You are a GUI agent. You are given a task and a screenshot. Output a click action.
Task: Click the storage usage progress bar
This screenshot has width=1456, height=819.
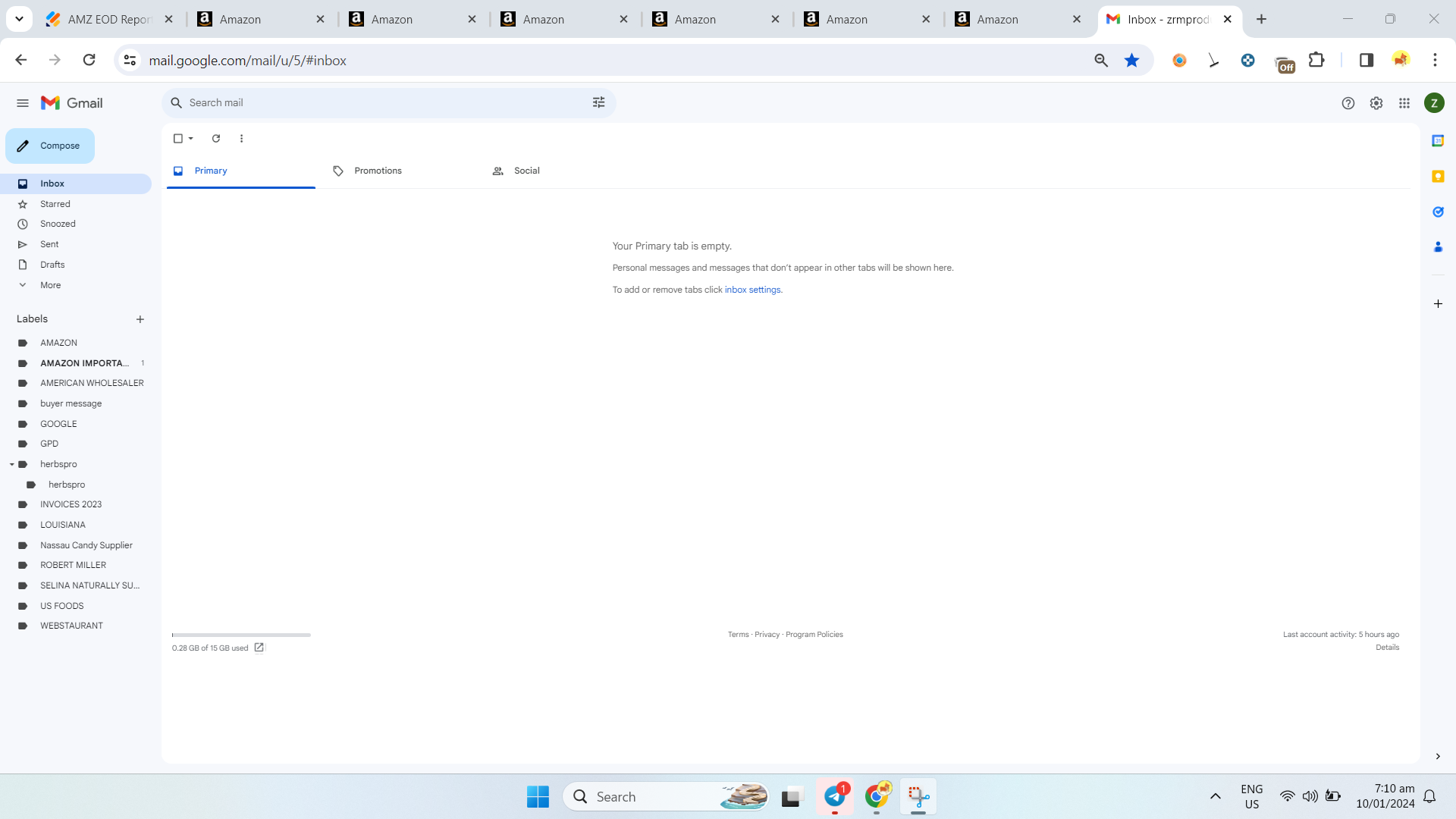pos(241,635)
